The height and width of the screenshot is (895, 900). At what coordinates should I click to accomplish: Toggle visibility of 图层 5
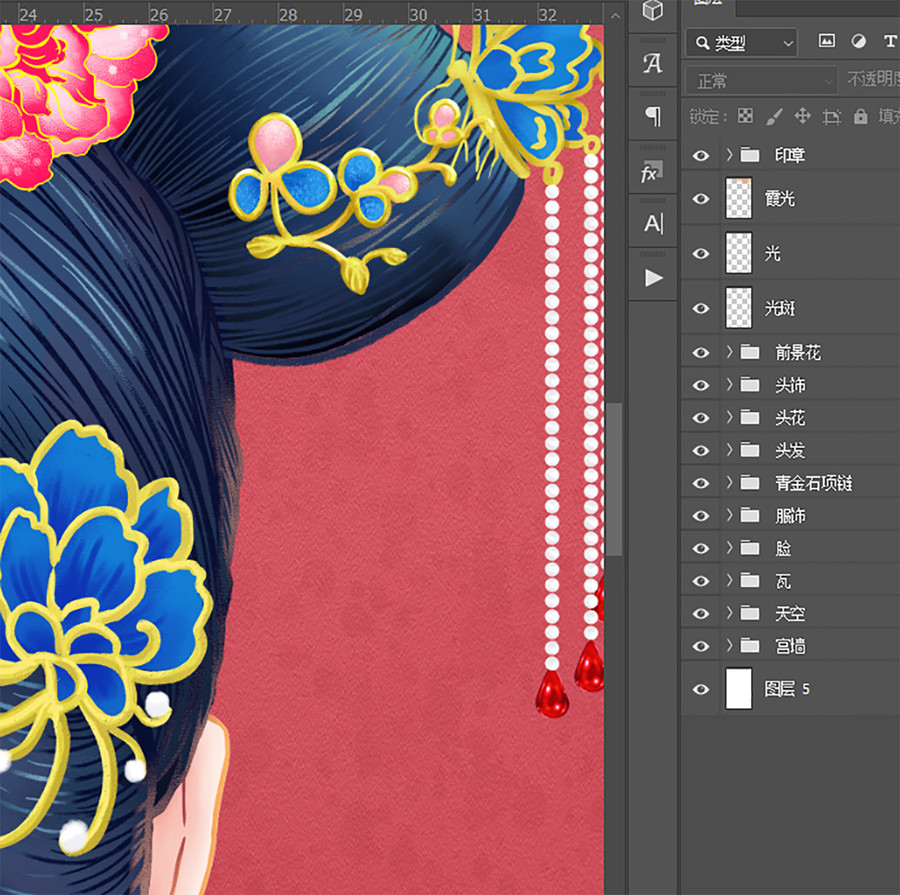pyautogui.click(x=701, y=689)
